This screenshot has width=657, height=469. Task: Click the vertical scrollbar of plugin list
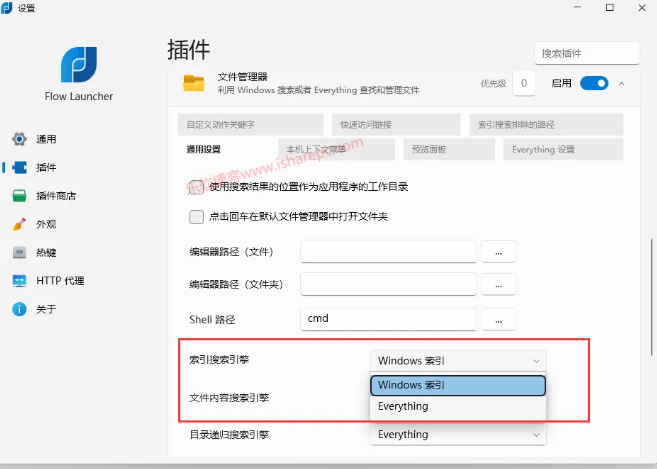click(x=652, y=297)
